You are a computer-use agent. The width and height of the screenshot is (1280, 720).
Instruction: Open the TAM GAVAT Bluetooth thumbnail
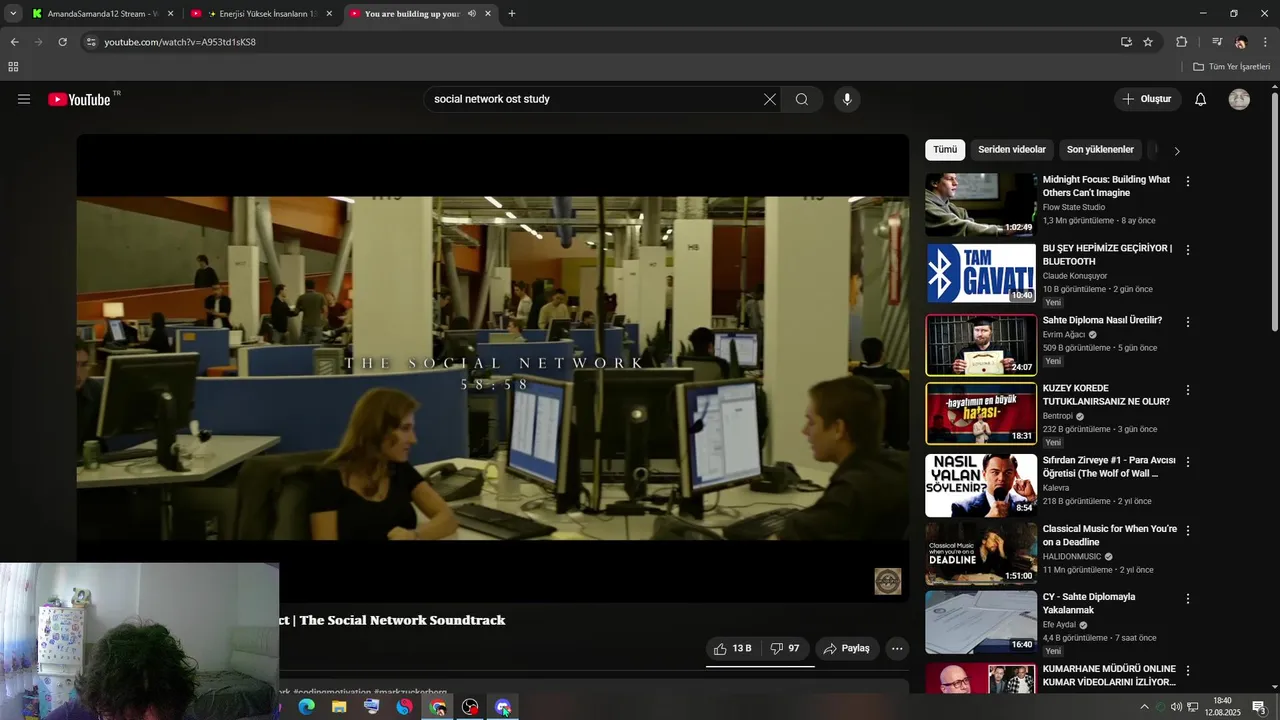click(981, 273)
